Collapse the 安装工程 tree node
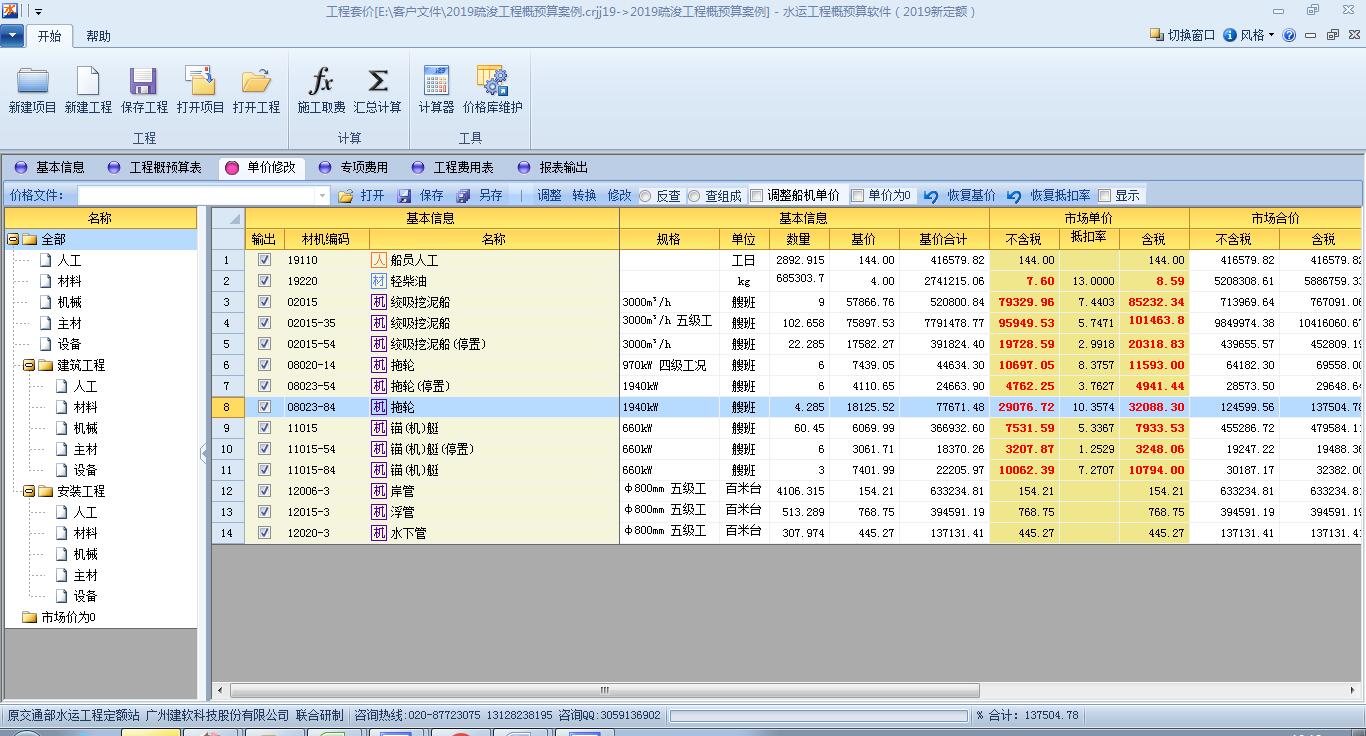The width and height of the screenshot is (1366, 736). (29, 491)
